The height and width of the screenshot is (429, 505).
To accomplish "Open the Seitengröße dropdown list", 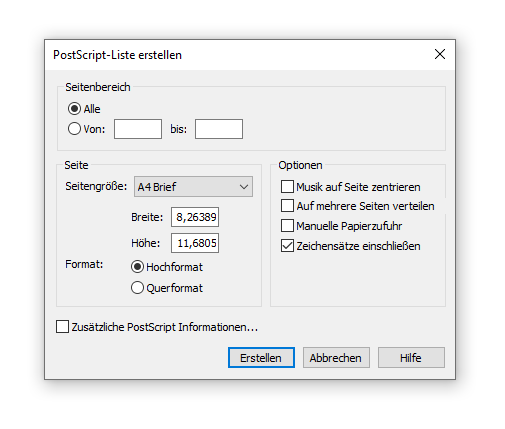I will [x=193, y=187].
